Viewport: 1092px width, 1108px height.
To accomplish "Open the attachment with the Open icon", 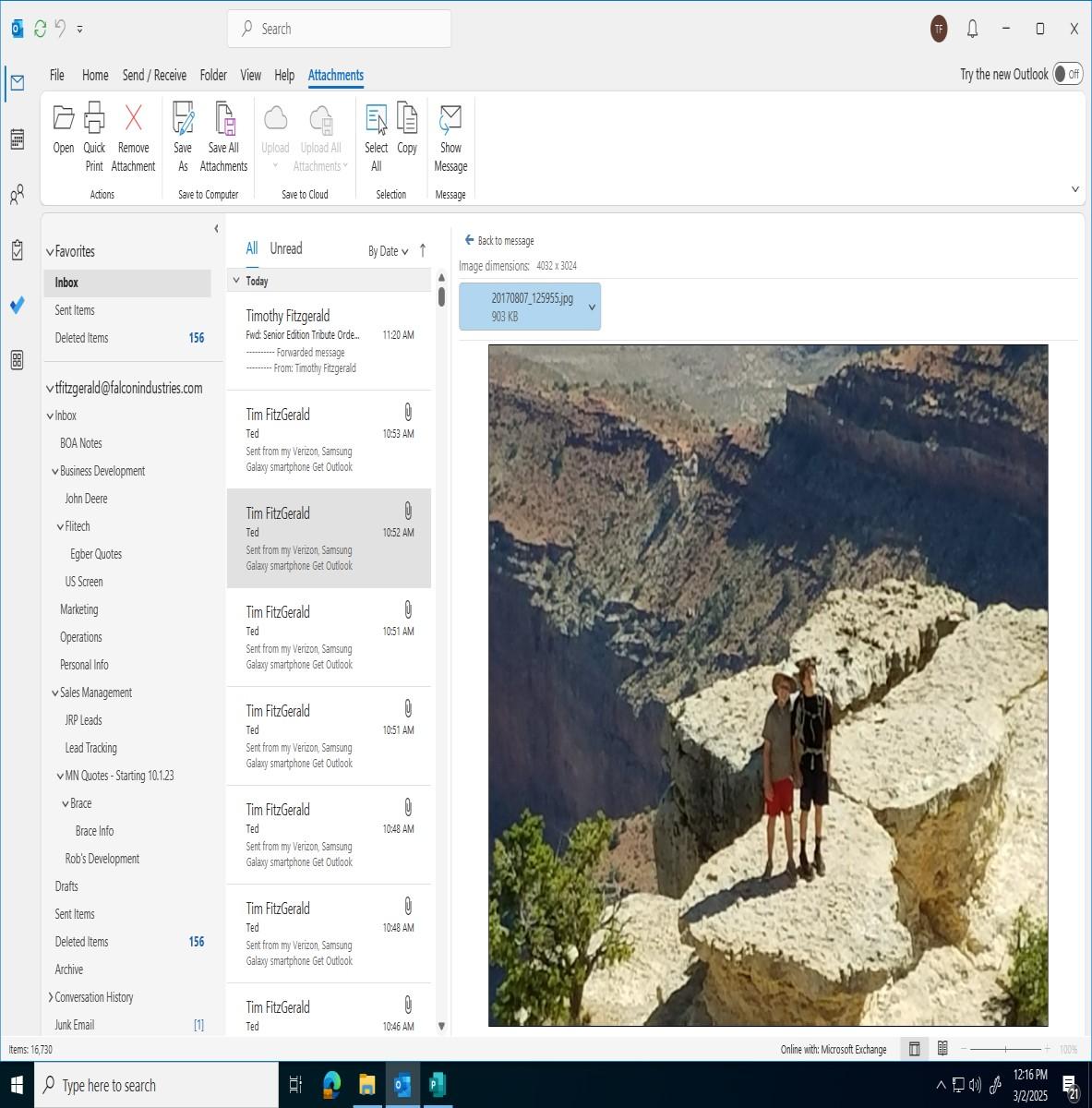I will 64,129.
